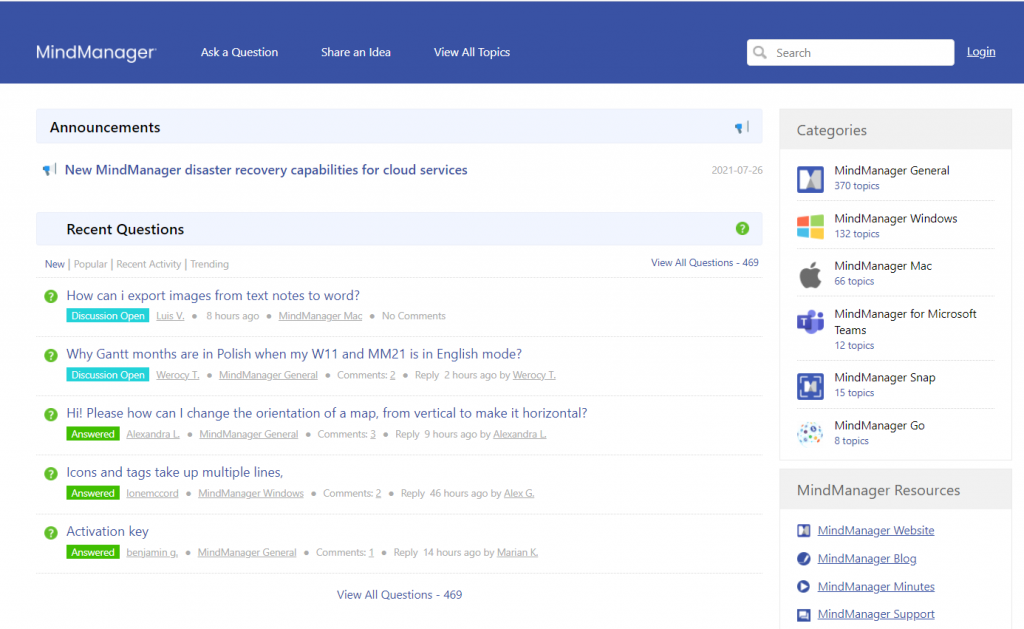Open Gantt months in Polish question
This screenshot has height=629, width=1024.
tap(294, 354)
